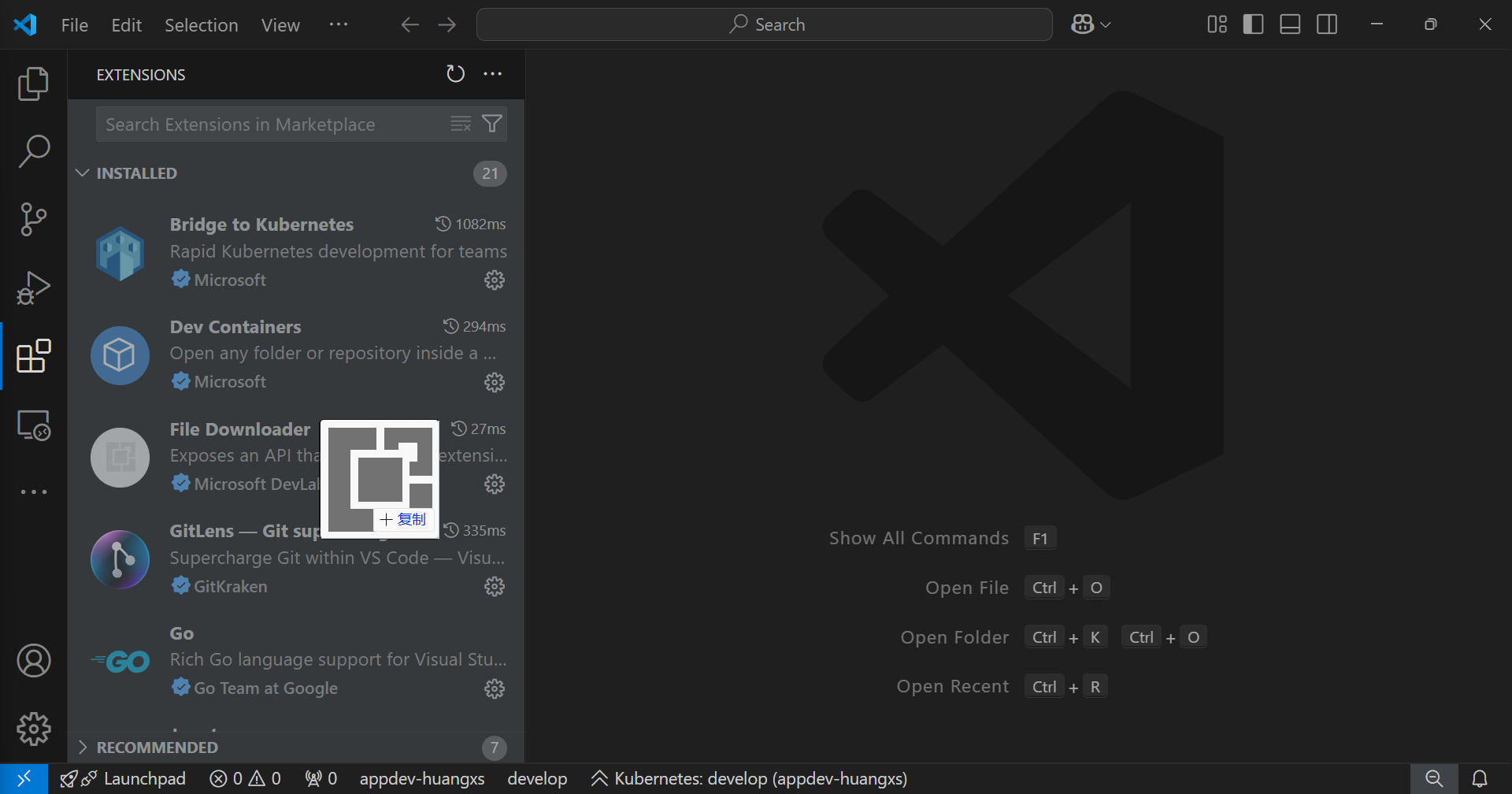Viewport: 1512px width, 794px height.
Task: Open the File menu
Action: pyautogui.click(x=74, y=25)
